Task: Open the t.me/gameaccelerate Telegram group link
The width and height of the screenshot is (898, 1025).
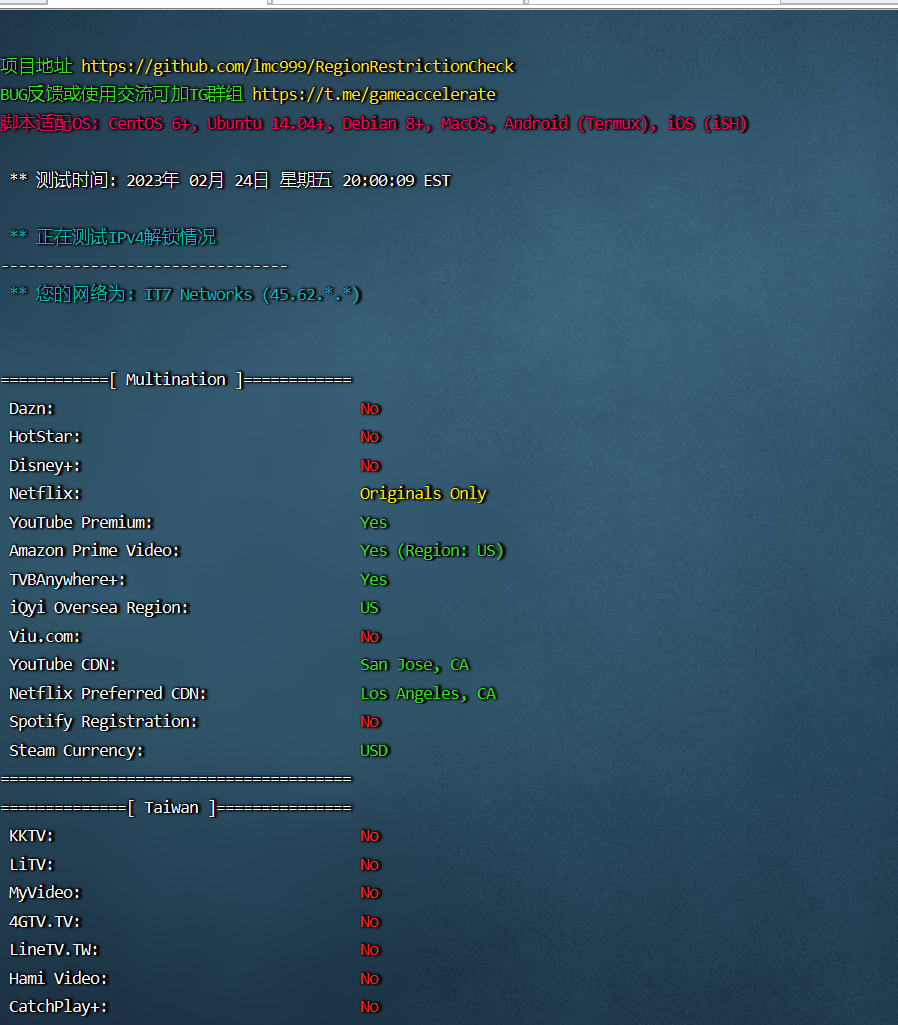Action: (x=373, y=94)
